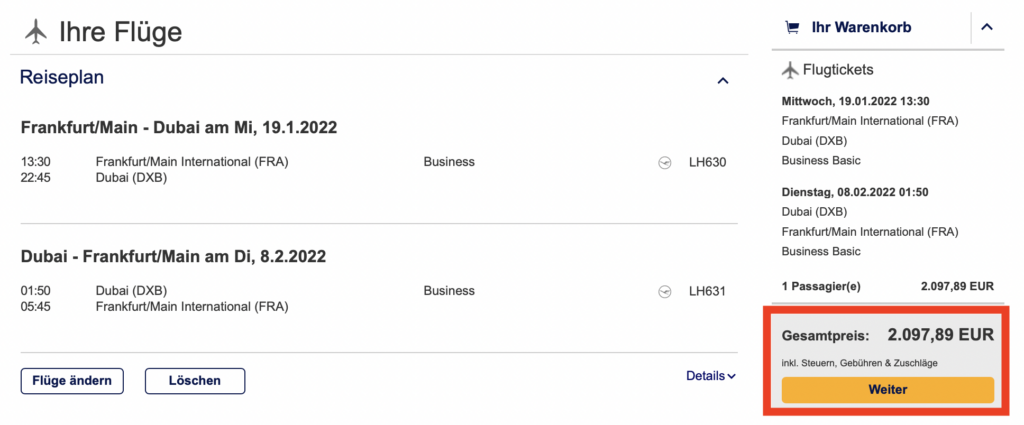Click the Frankfurt/Main - Dubai outbound heading
Viewport: 1024px width, 425px height.
tap(179, 127)
